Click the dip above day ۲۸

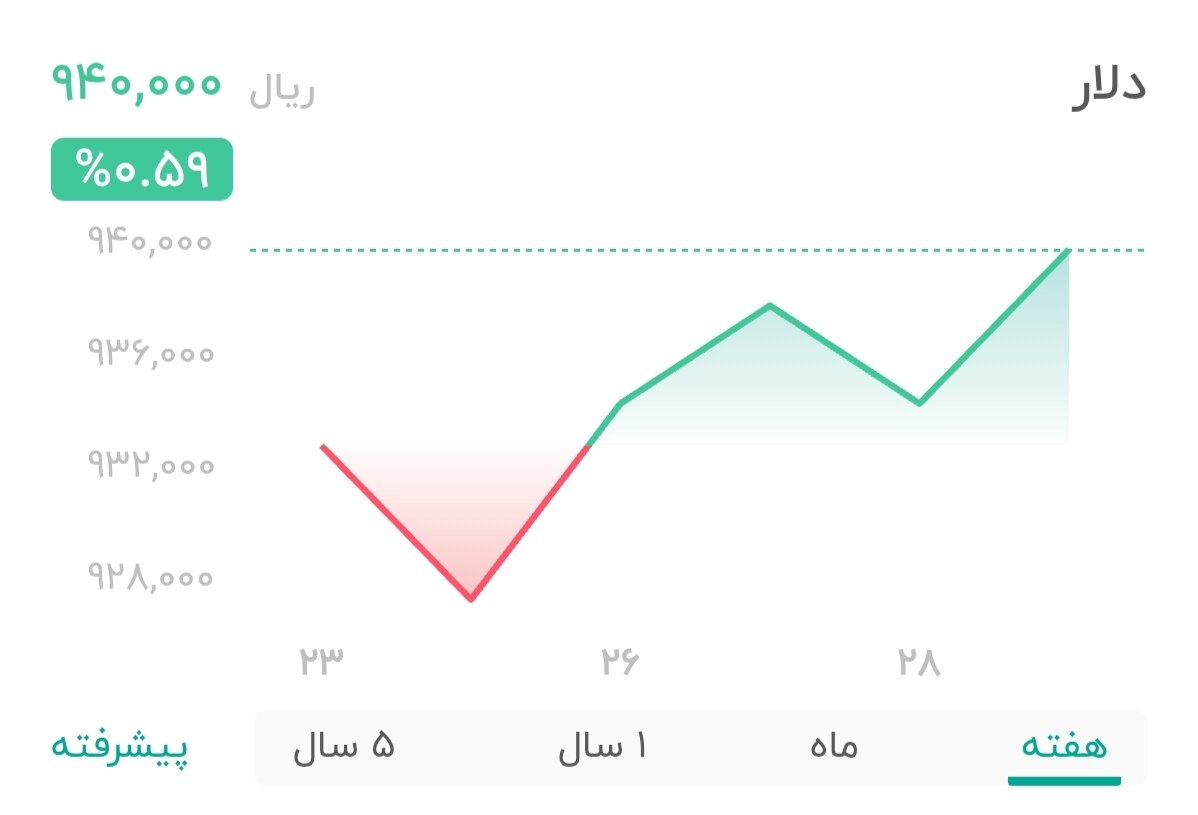pos(919,403)
